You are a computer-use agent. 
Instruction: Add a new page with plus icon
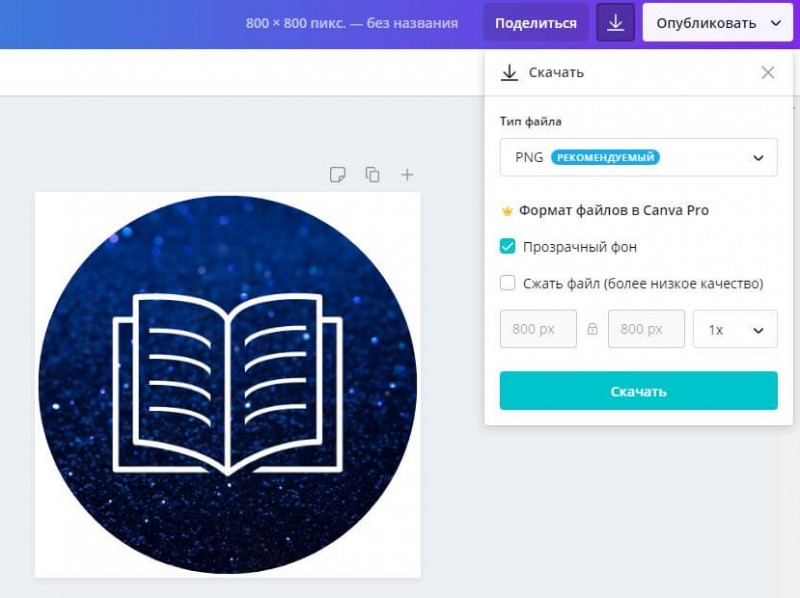[407, 175]
